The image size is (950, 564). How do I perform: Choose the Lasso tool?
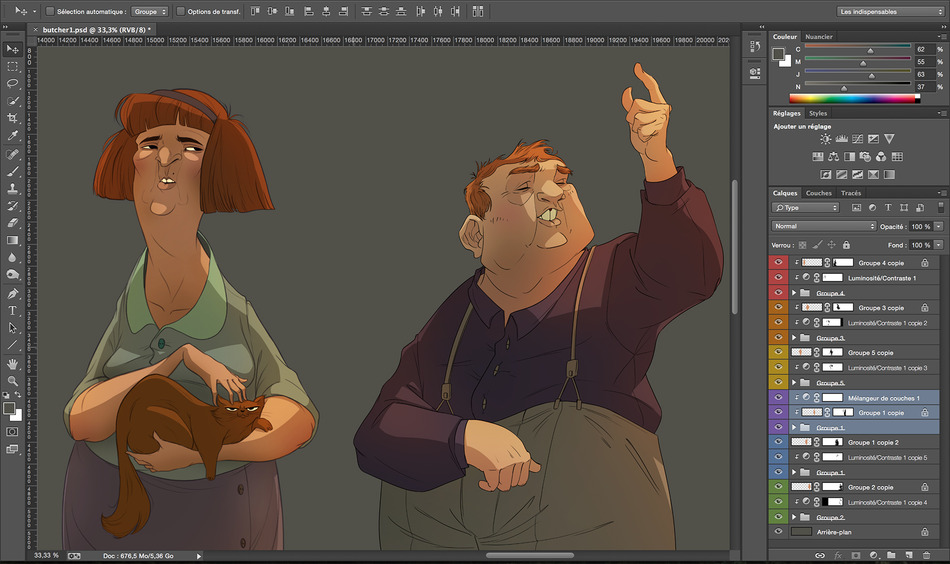coord(13,83)
